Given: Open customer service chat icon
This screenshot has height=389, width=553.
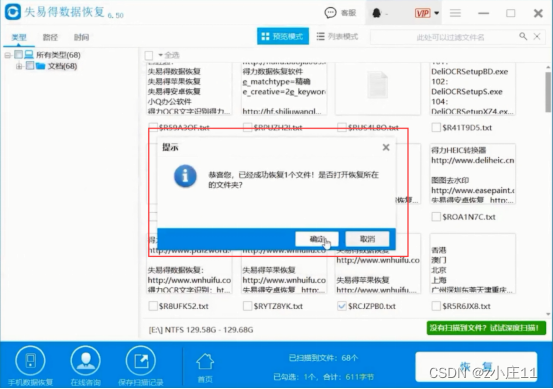Looking at the screenshot, I should (x=330, y=13).
